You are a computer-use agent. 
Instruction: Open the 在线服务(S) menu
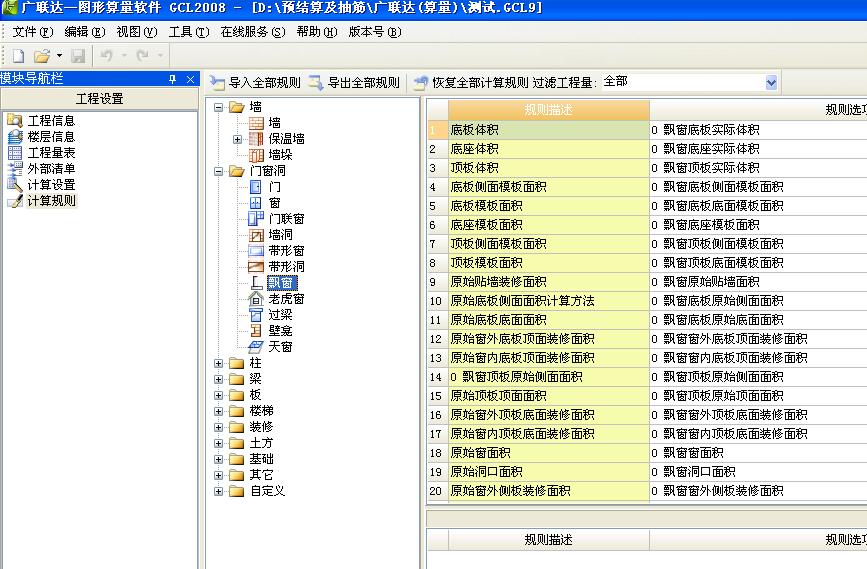(253, 32)
